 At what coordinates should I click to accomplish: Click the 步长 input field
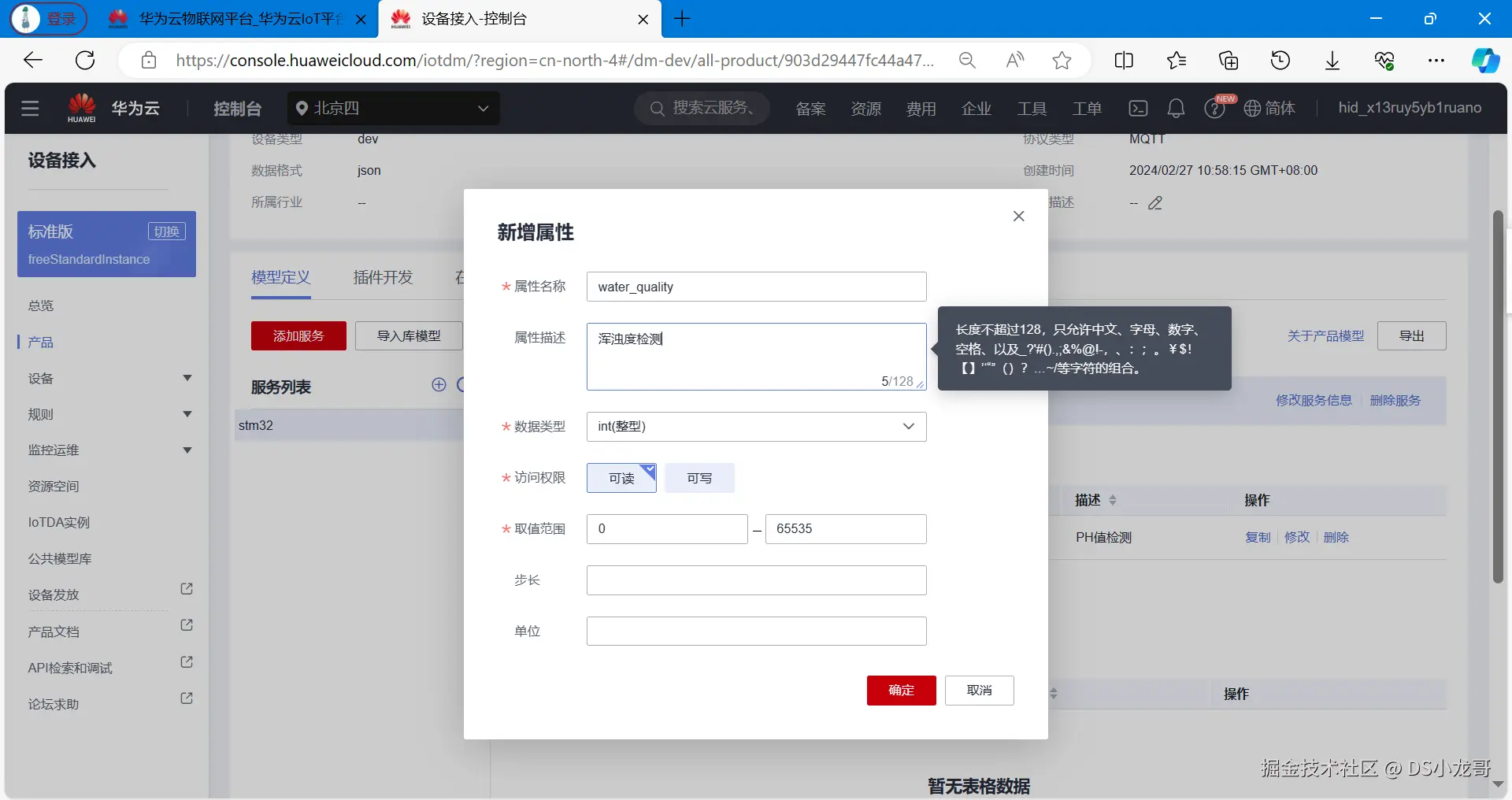756,580
